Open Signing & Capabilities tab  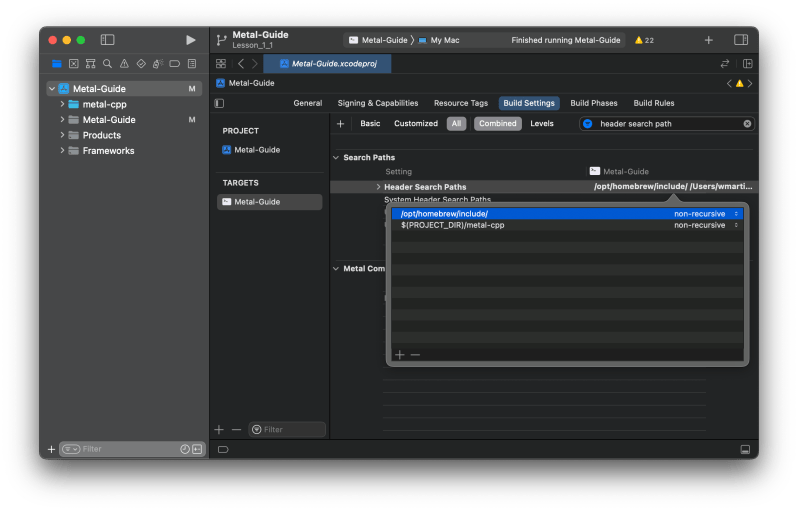[x=378, y=103]
